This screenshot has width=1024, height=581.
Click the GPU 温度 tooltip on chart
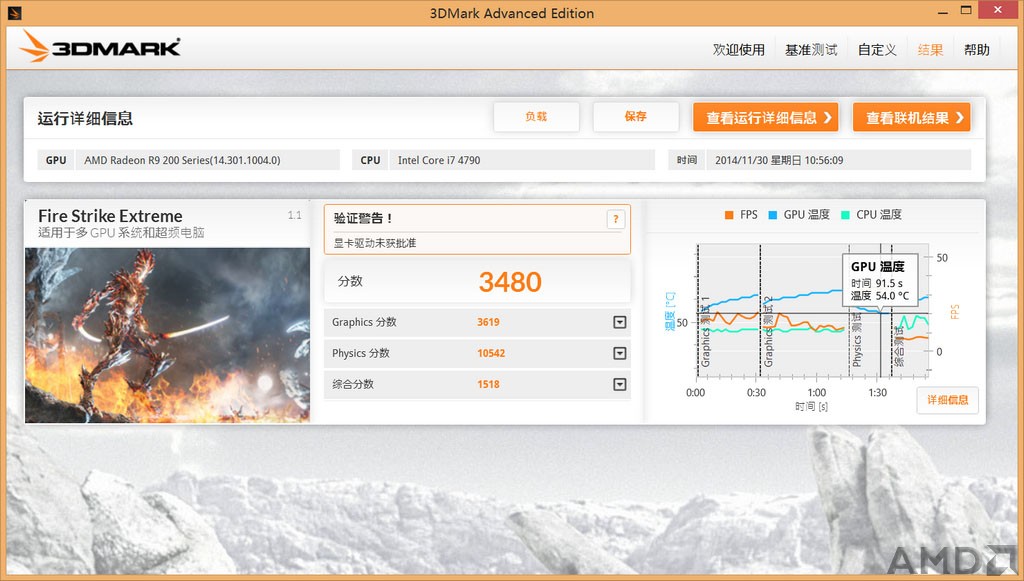(880, 281)
